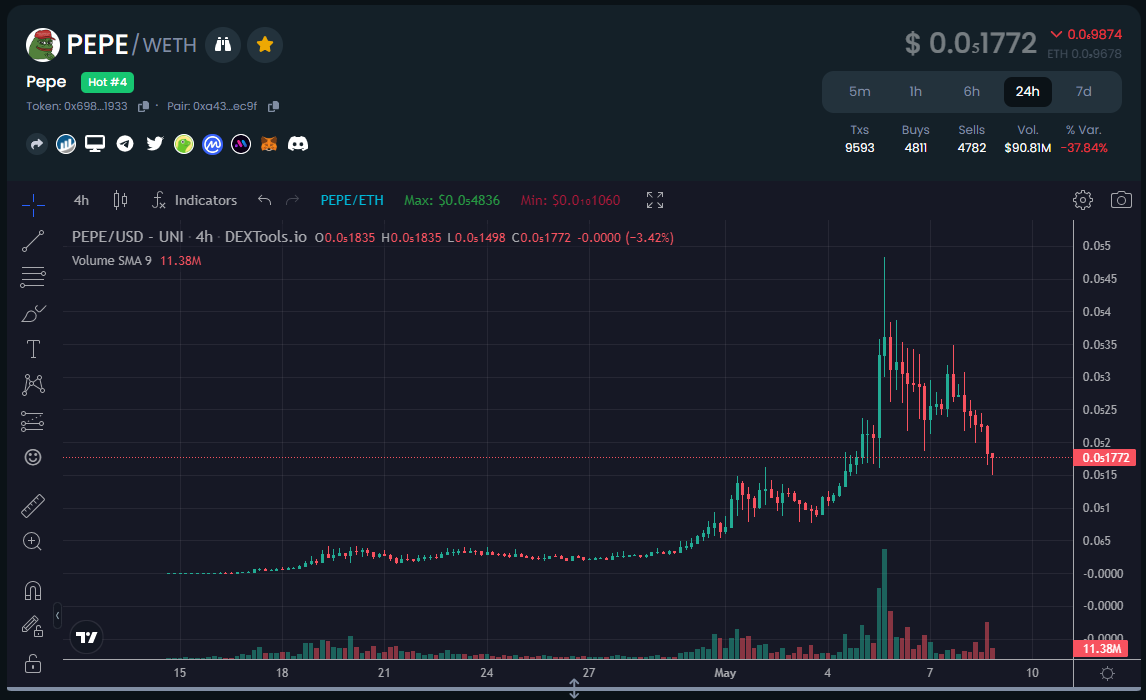
Task: Select the 7d stats tab
Action: tap(1083, 92)
